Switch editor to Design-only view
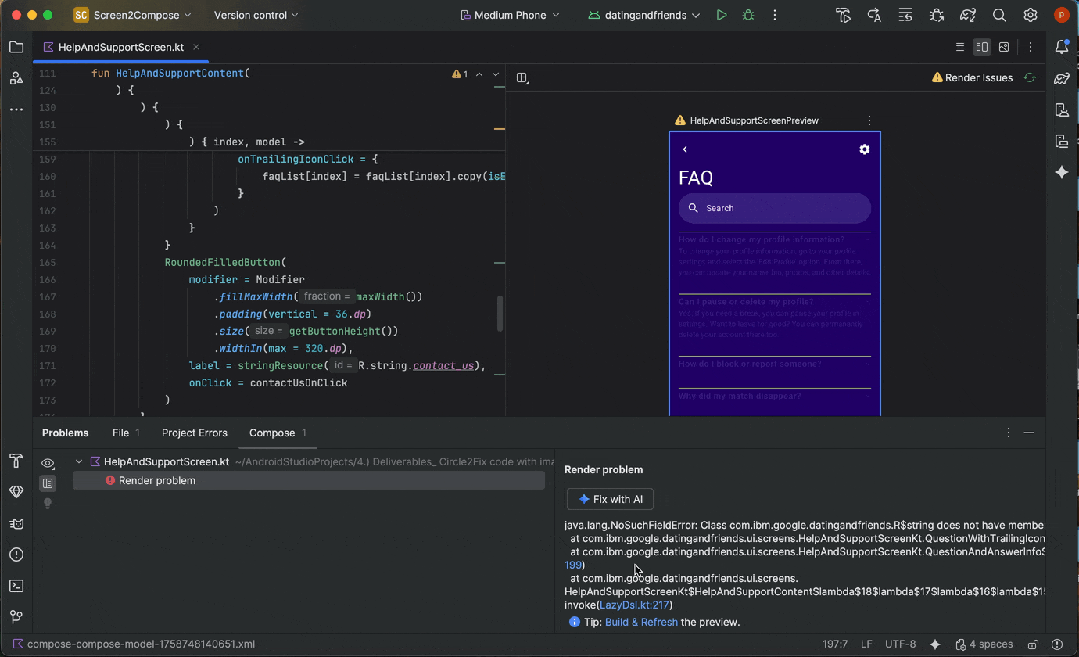This screenshot has height=657, width=1079. (x=1004, y=47)
